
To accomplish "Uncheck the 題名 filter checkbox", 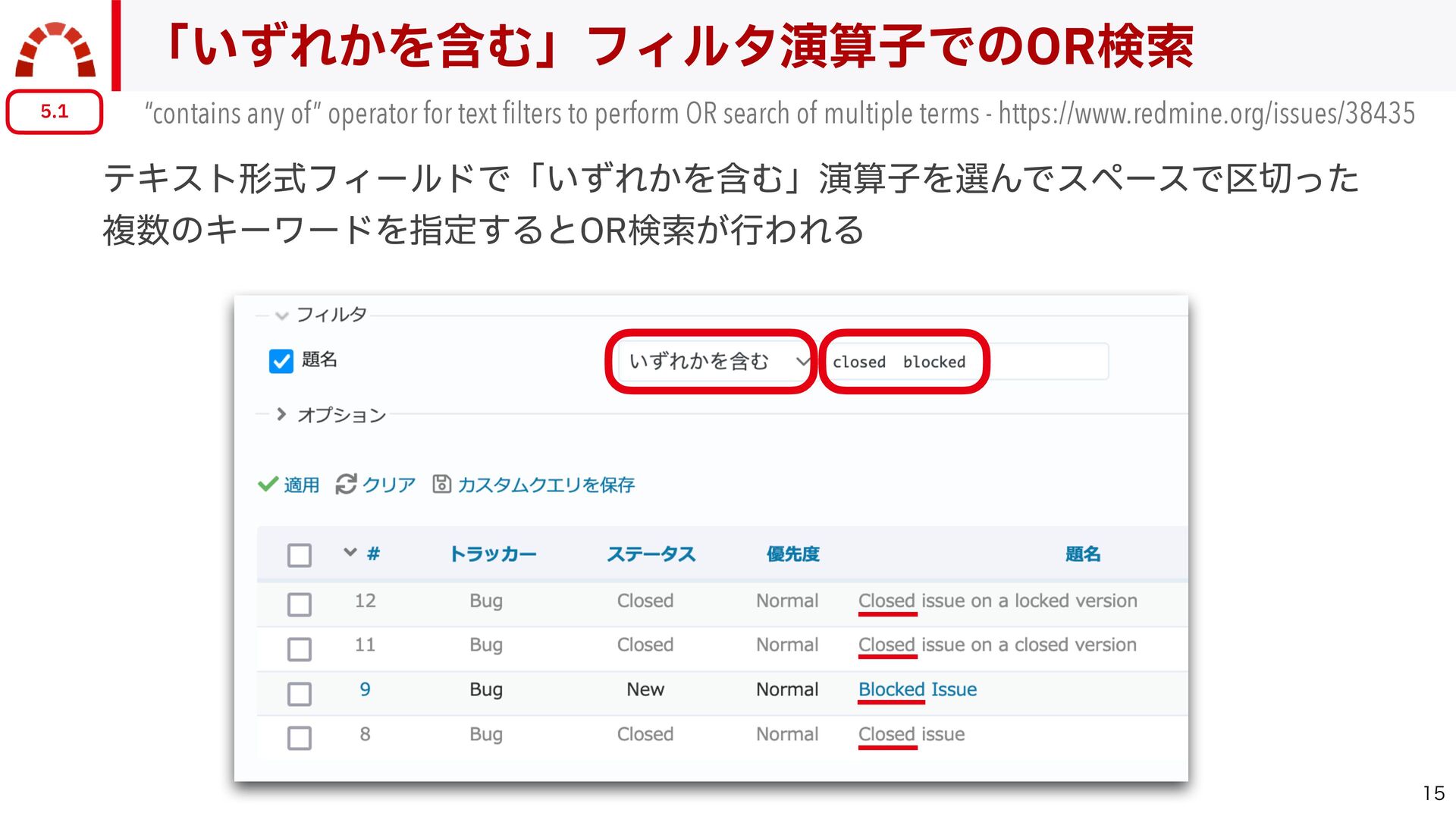I will [281, 361].
